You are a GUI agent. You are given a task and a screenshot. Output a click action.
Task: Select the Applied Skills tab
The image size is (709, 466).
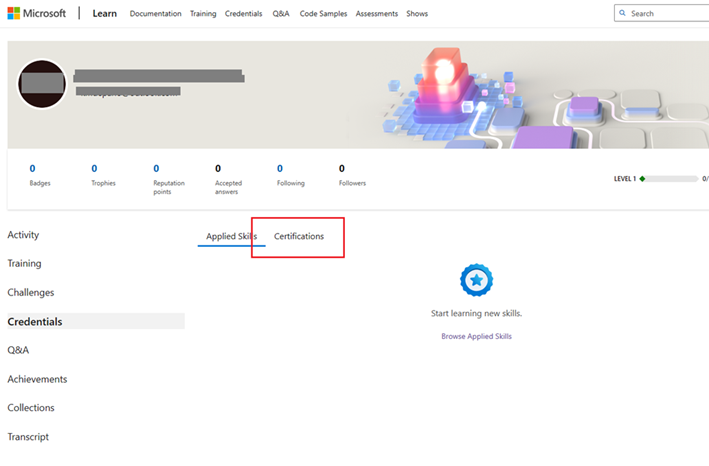231,236
